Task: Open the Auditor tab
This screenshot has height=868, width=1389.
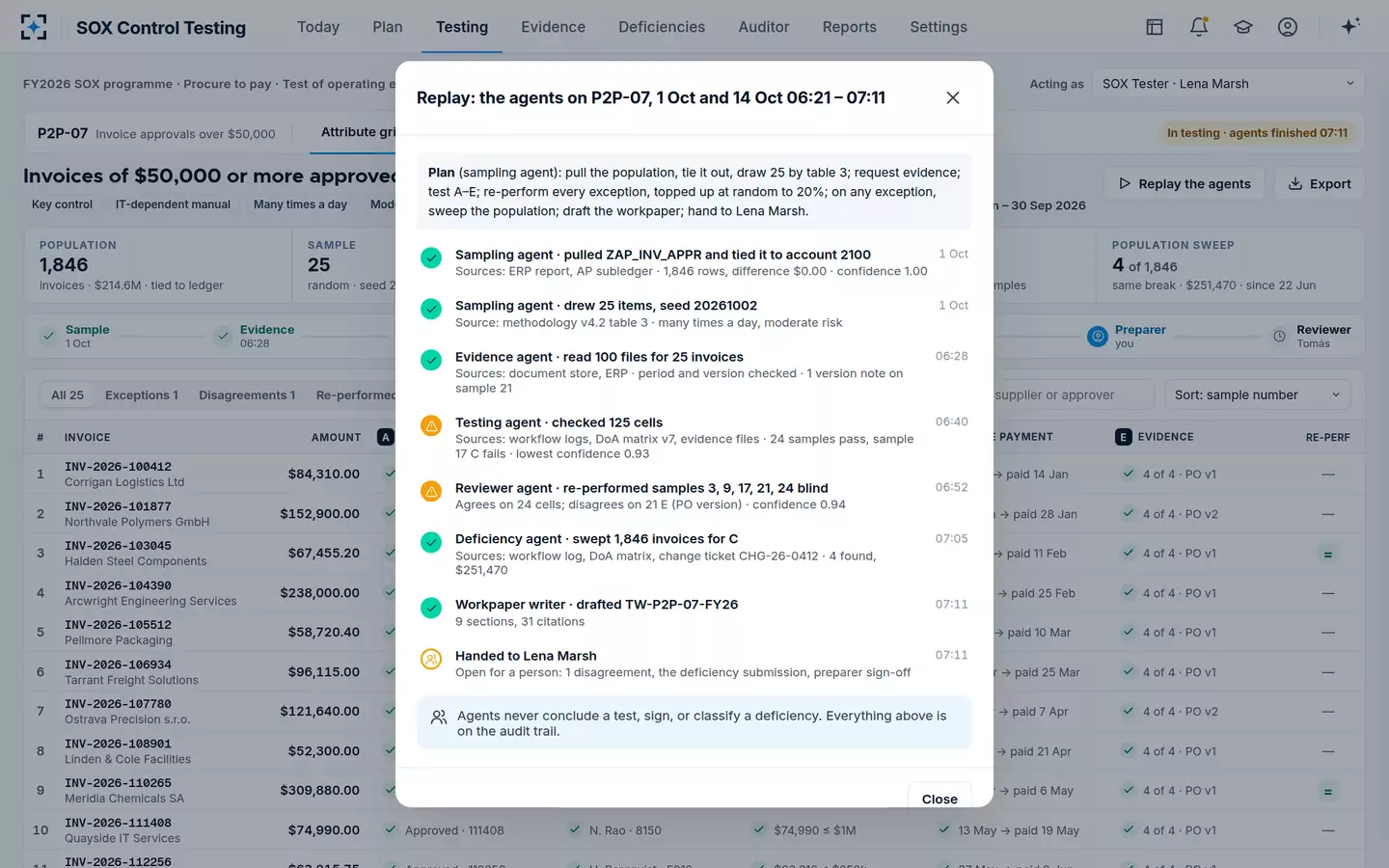Action: tap(764, 27)
